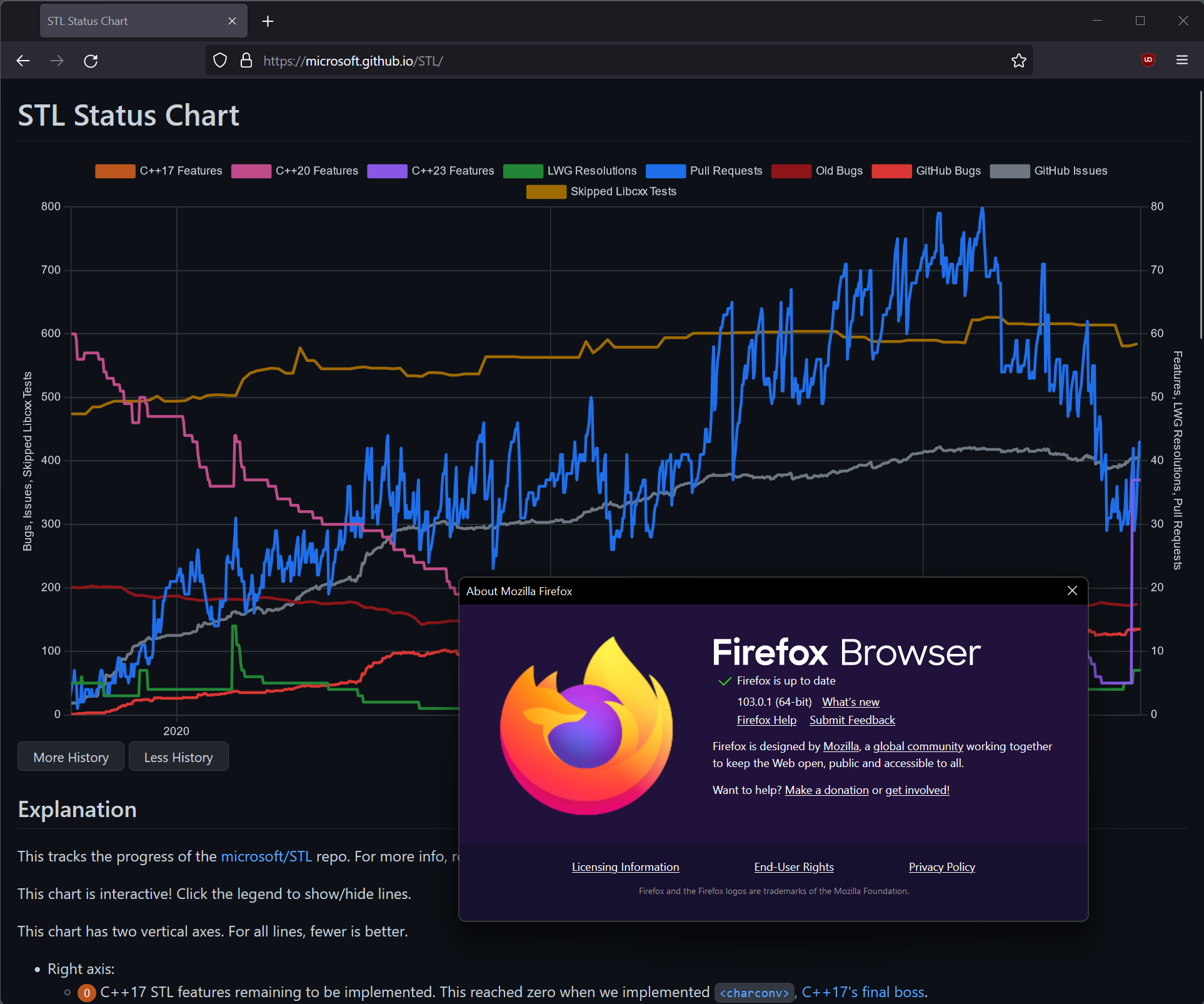The width and height of the screenshot is (1204, 1004).
Task: Close the About Mozilla Firefox dialog
Action: click(1072, 590)
